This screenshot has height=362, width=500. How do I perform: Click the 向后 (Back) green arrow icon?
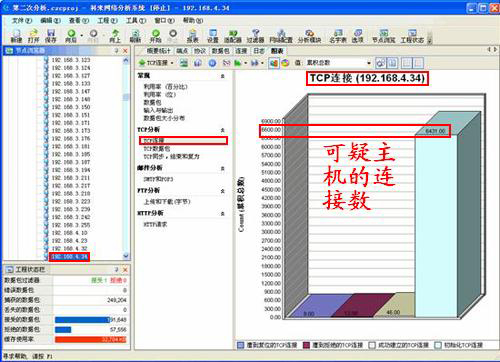pyautogui.click(x=71, y=36)
